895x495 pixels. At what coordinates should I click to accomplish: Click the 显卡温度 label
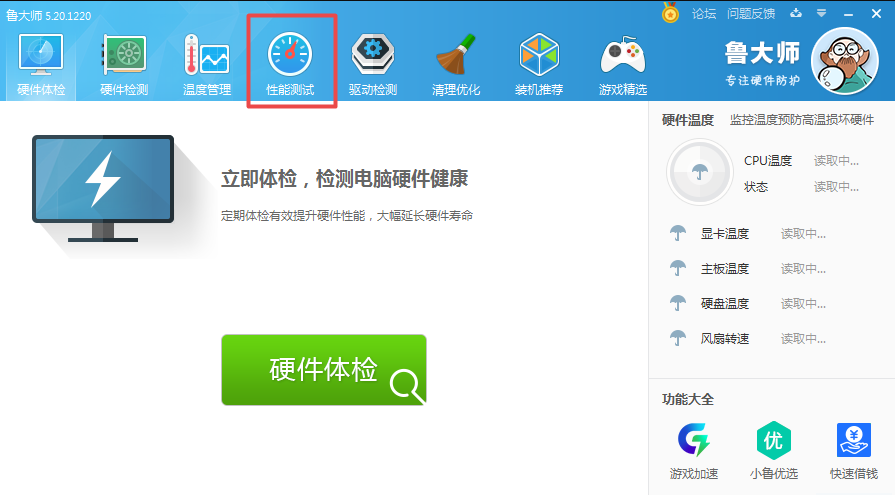pos(725,234)
